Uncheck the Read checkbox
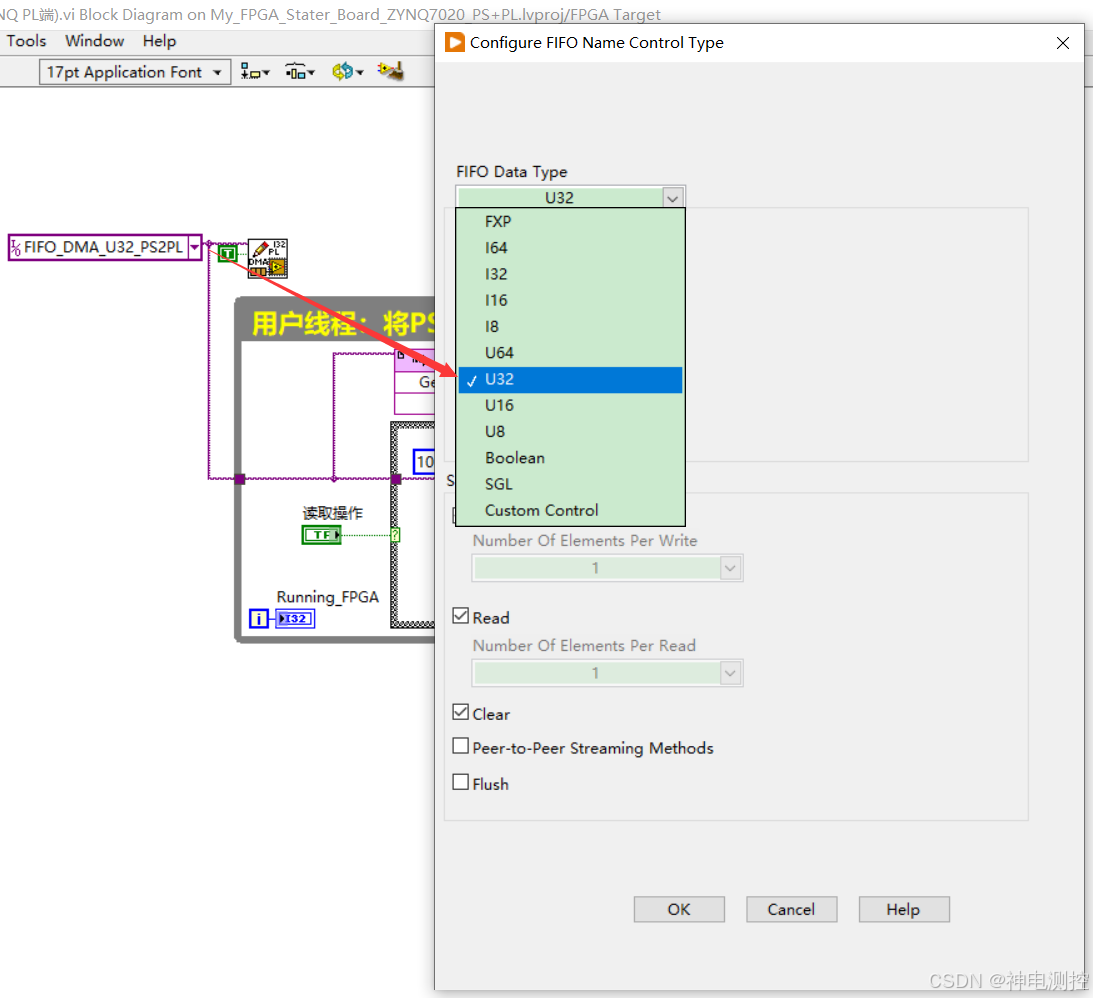 pyautogui.click(x=461, y=616)
